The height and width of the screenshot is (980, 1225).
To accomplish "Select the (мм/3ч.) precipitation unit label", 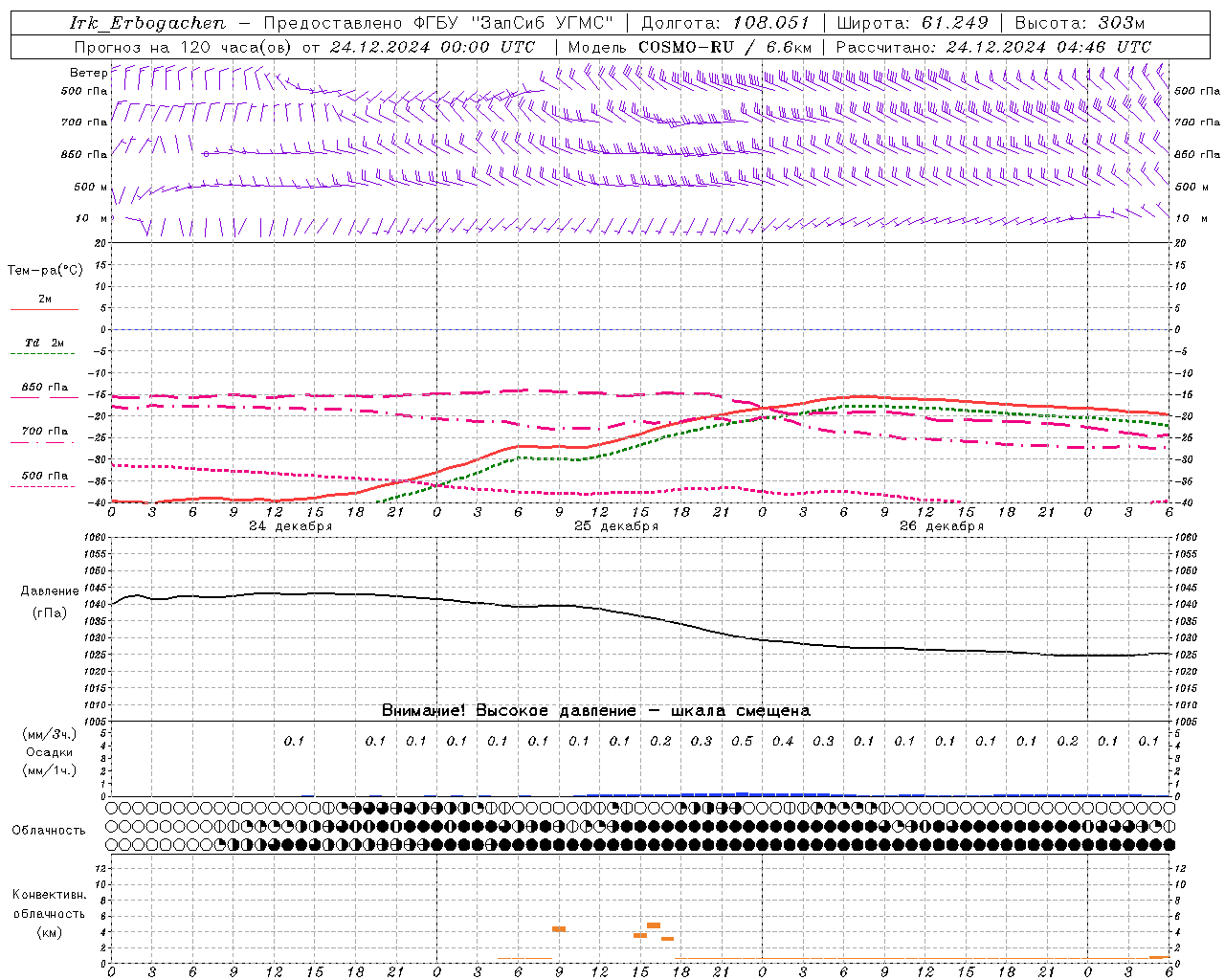I will (x=50, y=735).
